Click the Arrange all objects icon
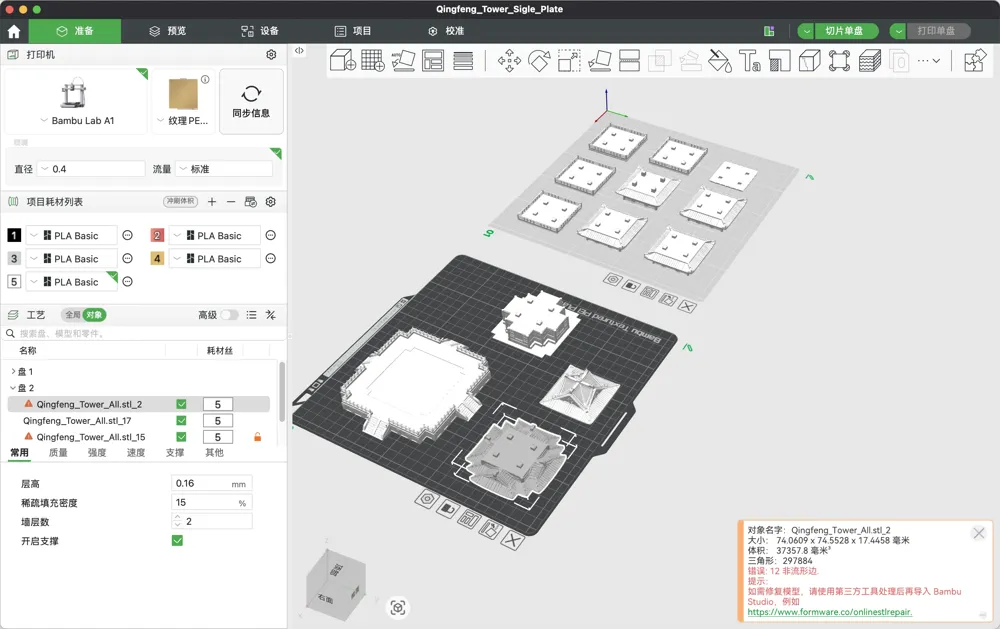The width and height of the screenshot is (1000, 629). pyautogui.click(x=433, y=61)
